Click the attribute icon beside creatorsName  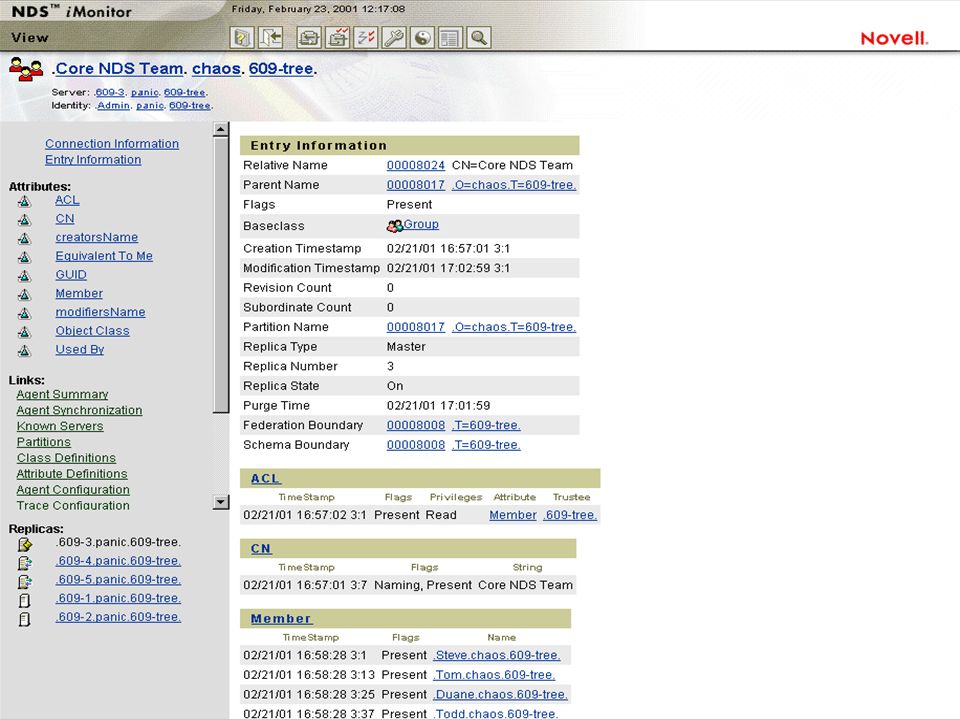24,238
